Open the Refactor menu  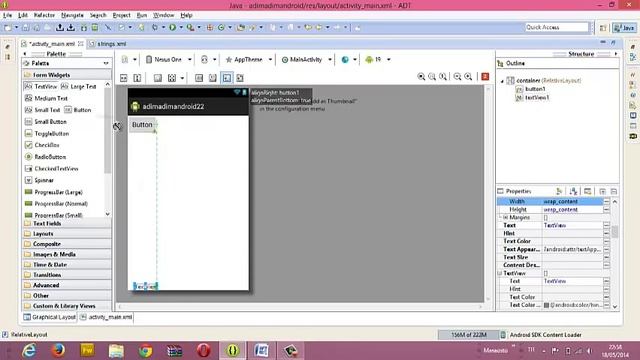(44, 15)
